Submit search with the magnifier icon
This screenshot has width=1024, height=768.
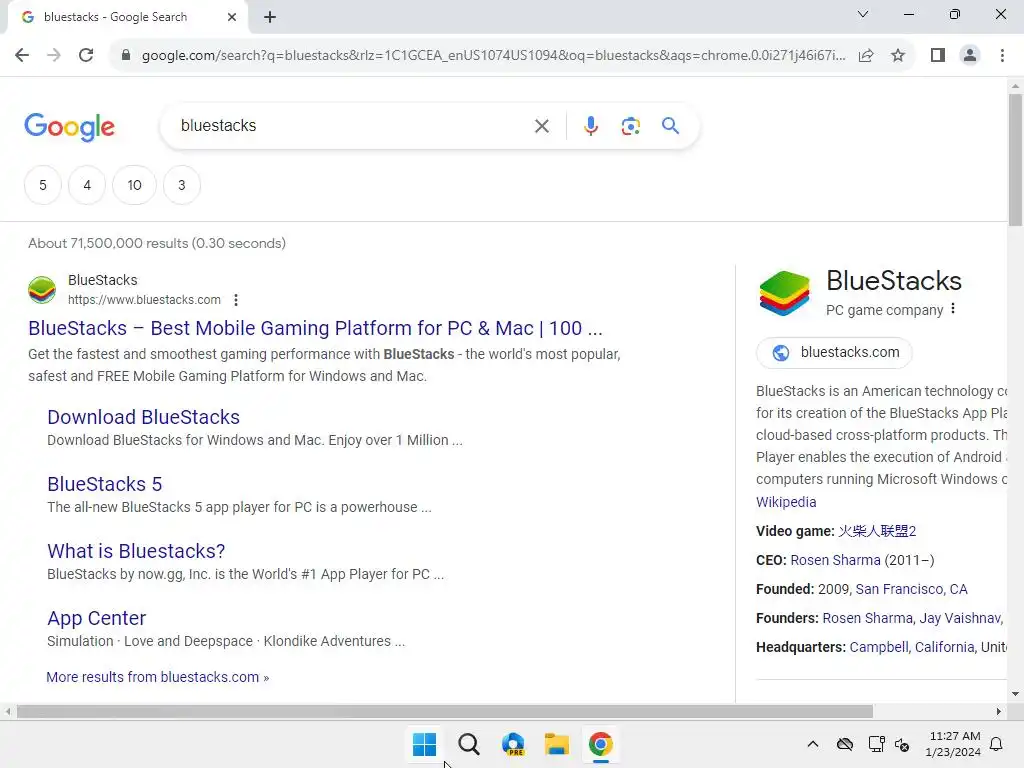coord(670,125)
